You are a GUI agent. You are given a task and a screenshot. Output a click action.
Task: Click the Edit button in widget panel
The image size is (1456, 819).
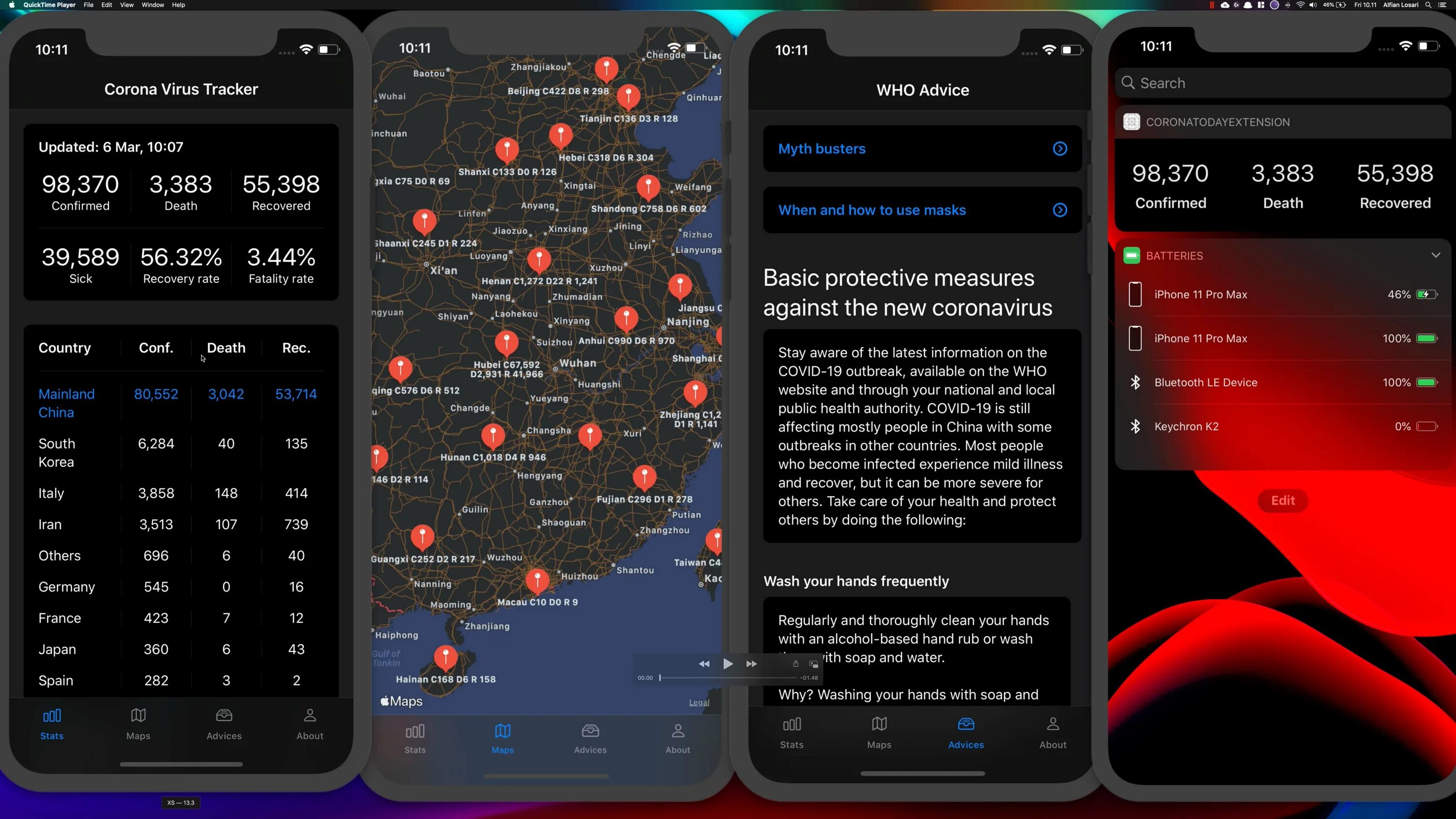[1283, 501]
